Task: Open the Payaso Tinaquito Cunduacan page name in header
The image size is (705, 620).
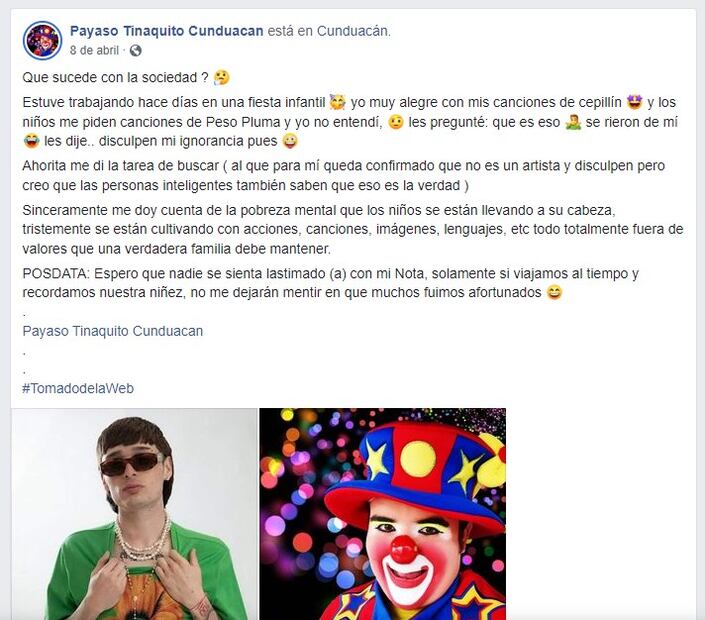Action: 166,31
